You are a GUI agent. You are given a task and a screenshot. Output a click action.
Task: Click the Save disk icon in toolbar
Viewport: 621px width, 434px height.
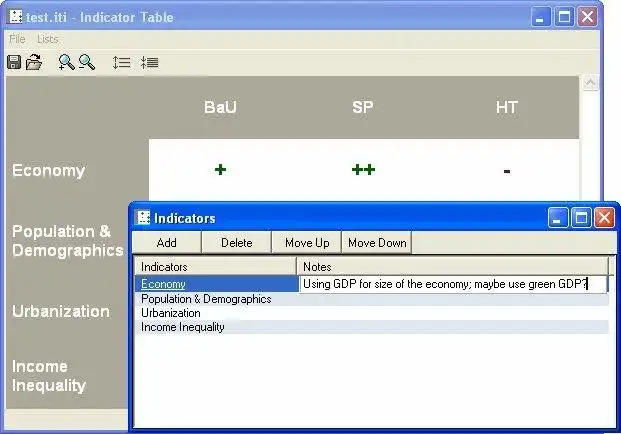14,62
